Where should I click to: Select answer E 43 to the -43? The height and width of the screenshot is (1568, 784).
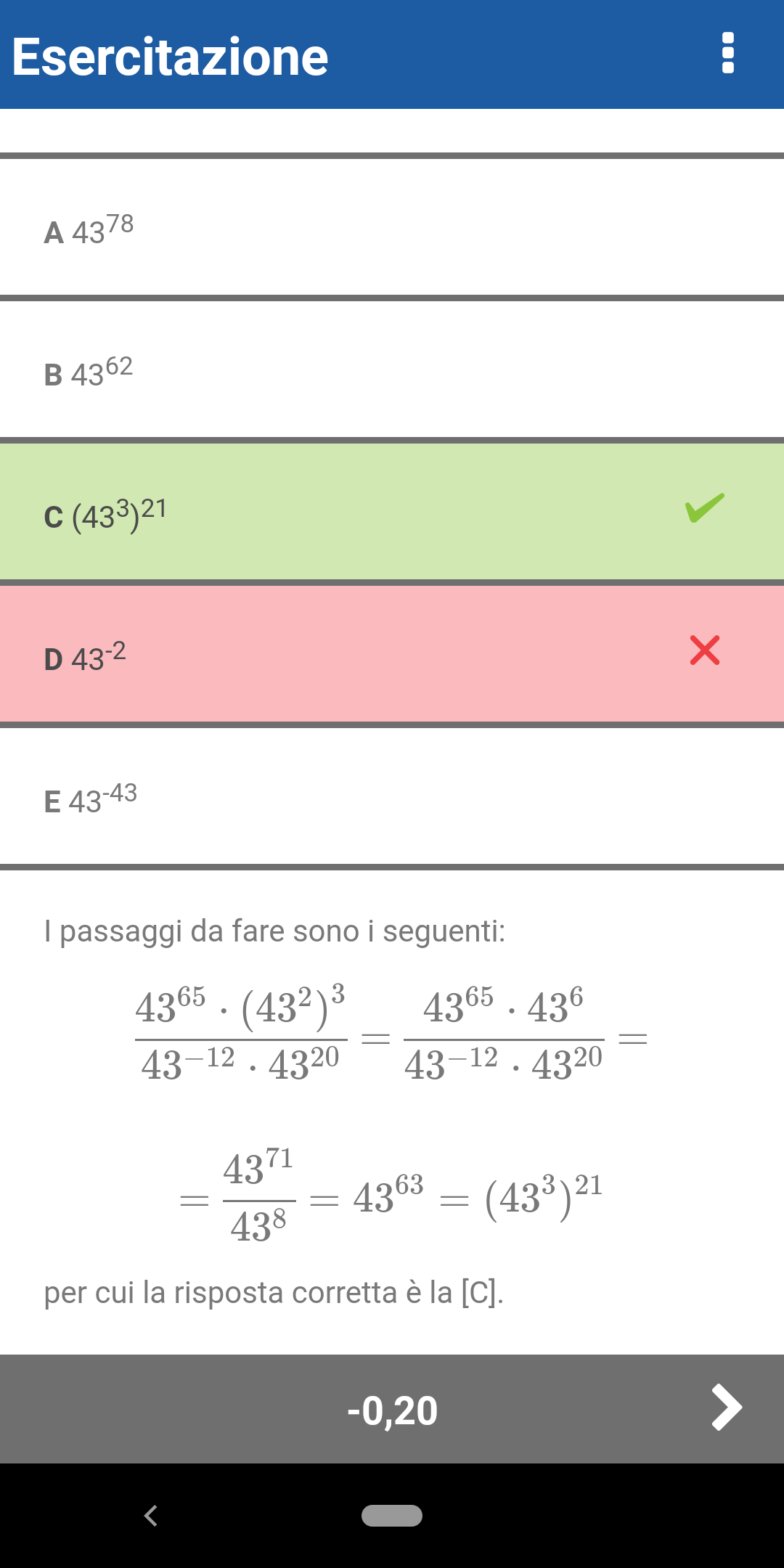[392, 796]
